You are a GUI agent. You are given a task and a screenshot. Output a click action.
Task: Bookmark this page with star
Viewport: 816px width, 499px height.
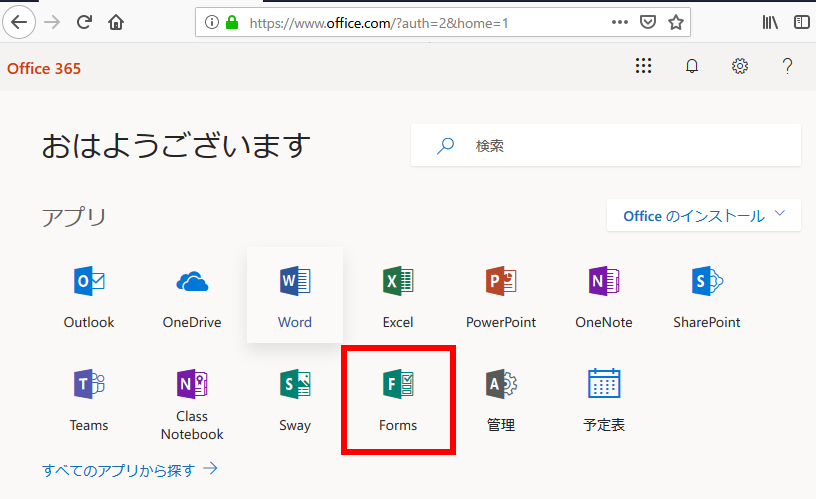676,22
